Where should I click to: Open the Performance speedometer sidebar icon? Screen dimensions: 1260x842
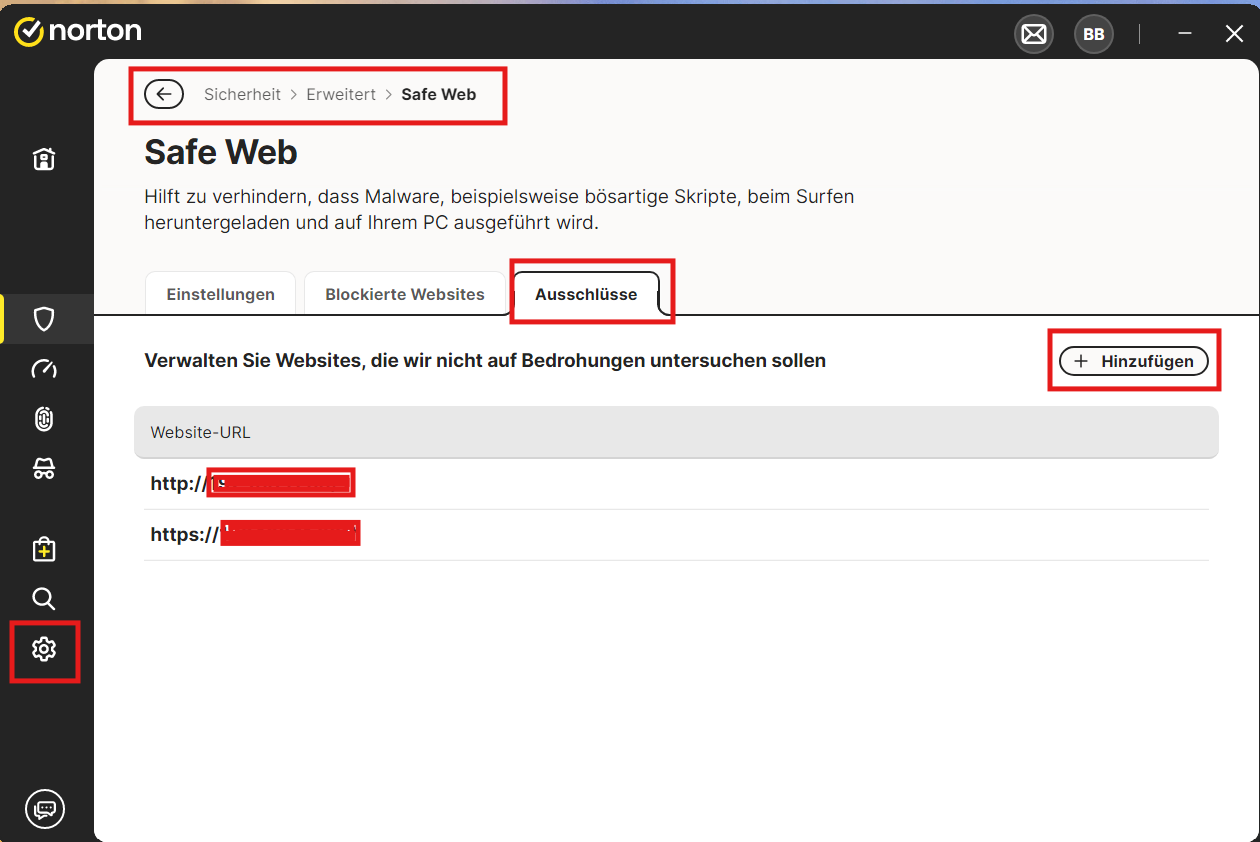coord(44,369)
